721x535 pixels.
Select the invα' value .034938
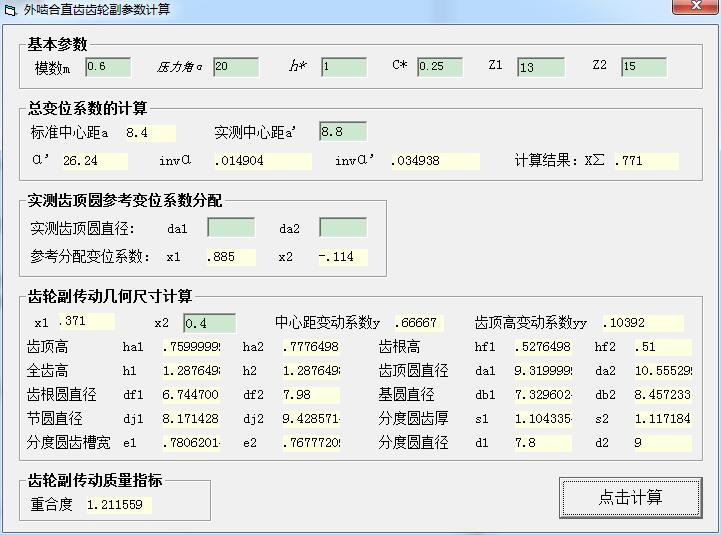pos(435,161)
